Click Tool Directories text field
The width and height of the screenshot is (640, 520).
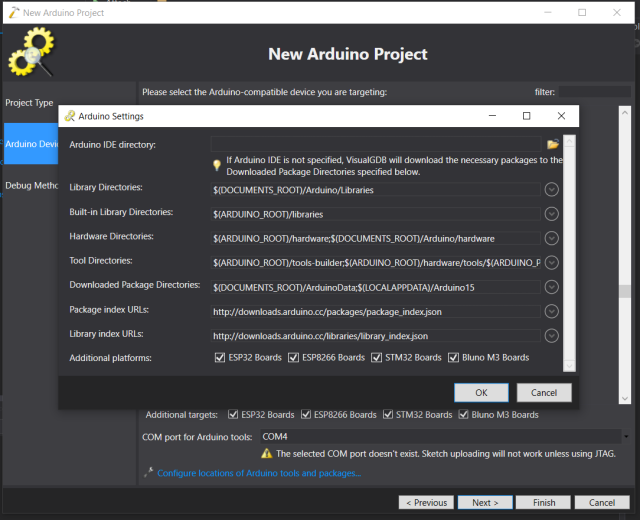pos(376,263)
